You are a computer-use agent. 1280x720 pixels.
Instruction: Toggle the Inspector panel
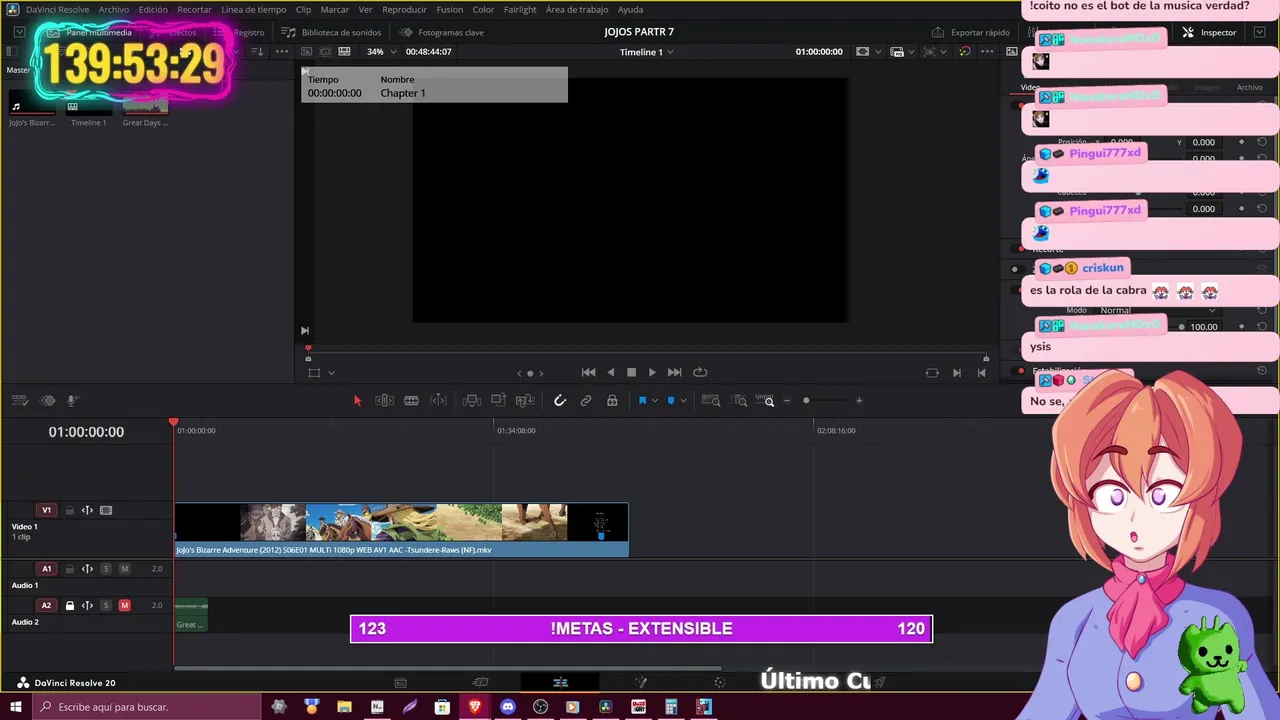point(1209,32)
